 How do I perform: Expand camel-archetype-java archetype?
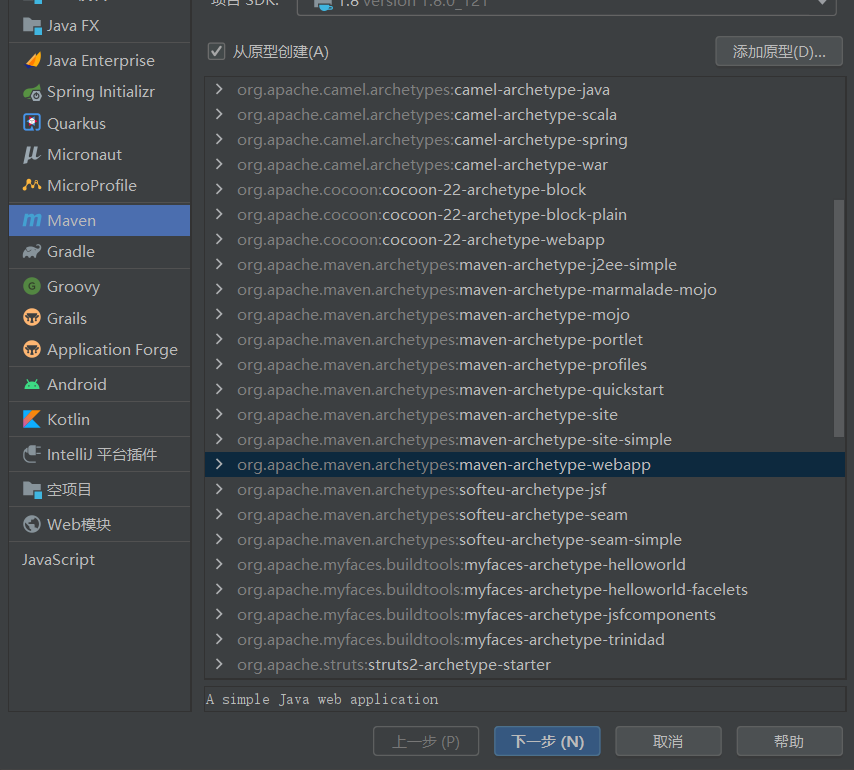click(x=219, y=89)
